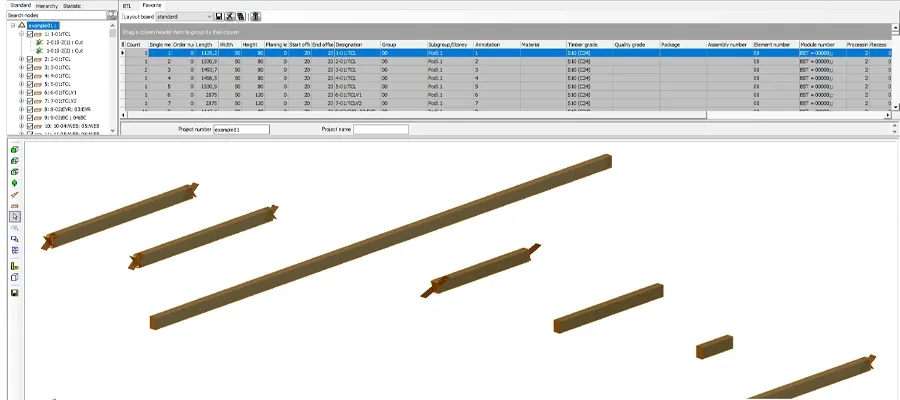Screen dimensions: 900x400
Task: Toggle checkbox for node 9: 9-03:BC
Action: pyautogui.click(x=30, y=117)
